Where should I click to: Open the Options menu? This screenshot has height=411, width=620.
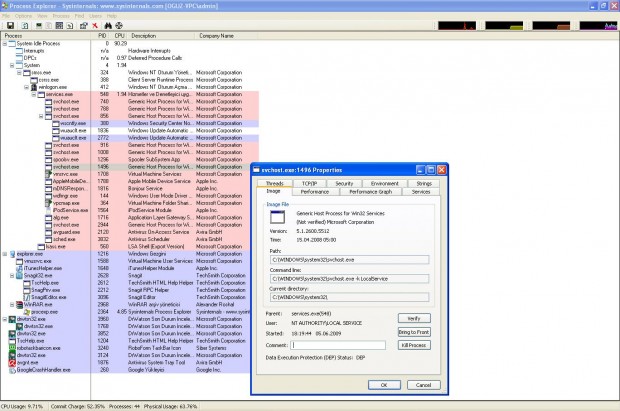click(23, 16)
